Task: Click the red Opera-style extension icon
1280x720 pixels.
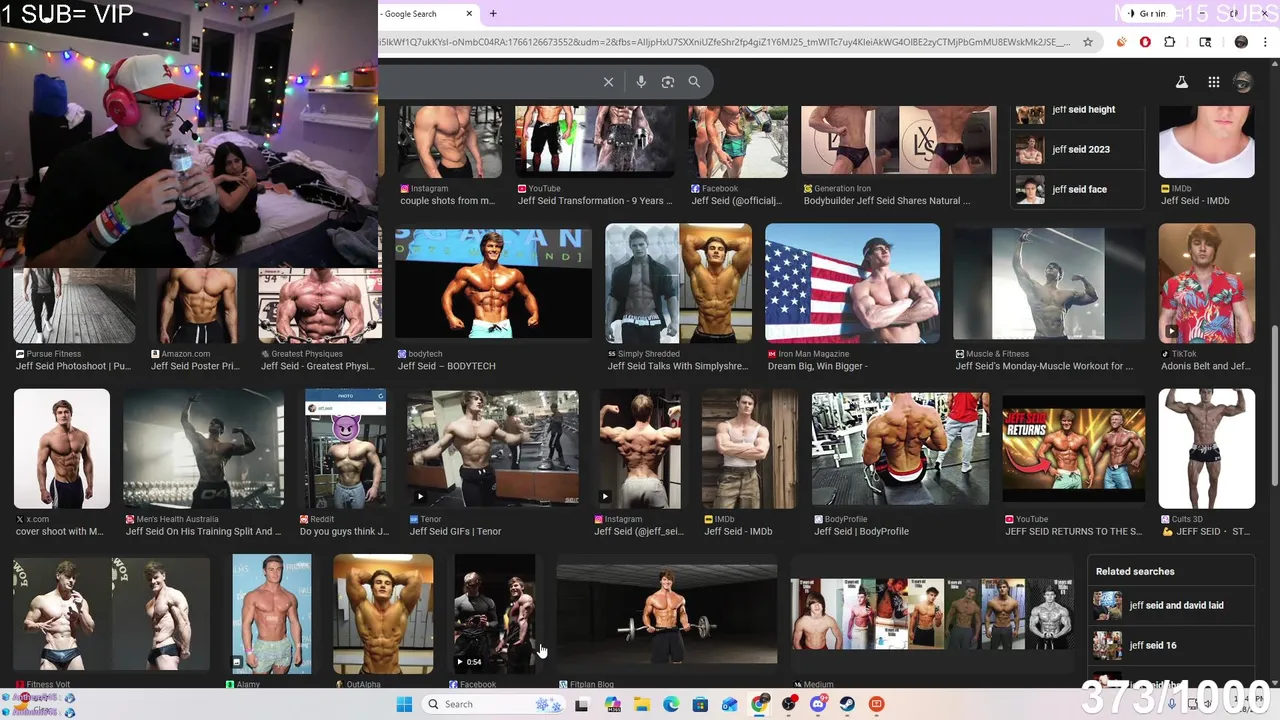Action: click(1145, 42)
